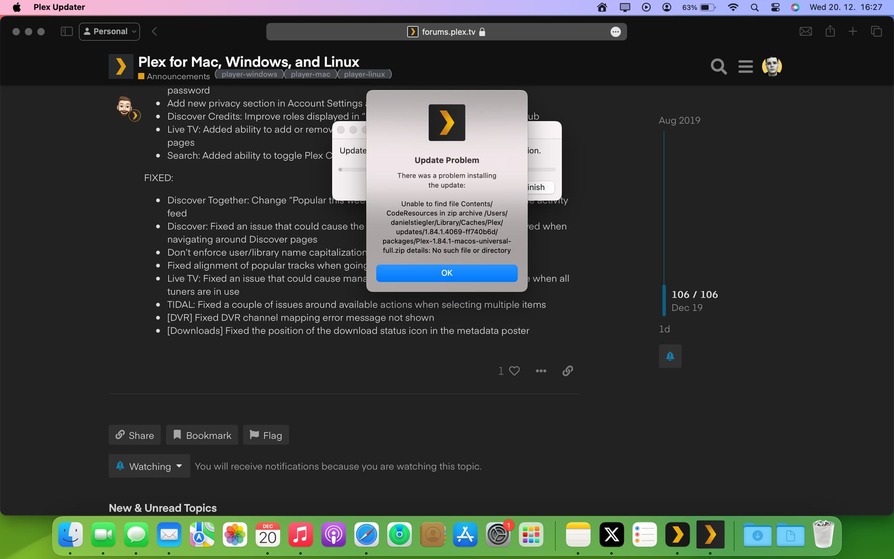Open Safari share sheet icon
This screenshot has height=559, width=894.
click(x=830, y=31)
